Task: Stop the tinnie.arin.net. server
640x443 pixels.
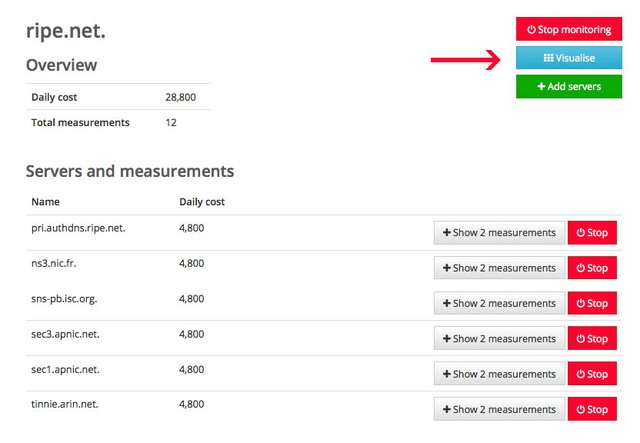Action: tap(592, 409)
